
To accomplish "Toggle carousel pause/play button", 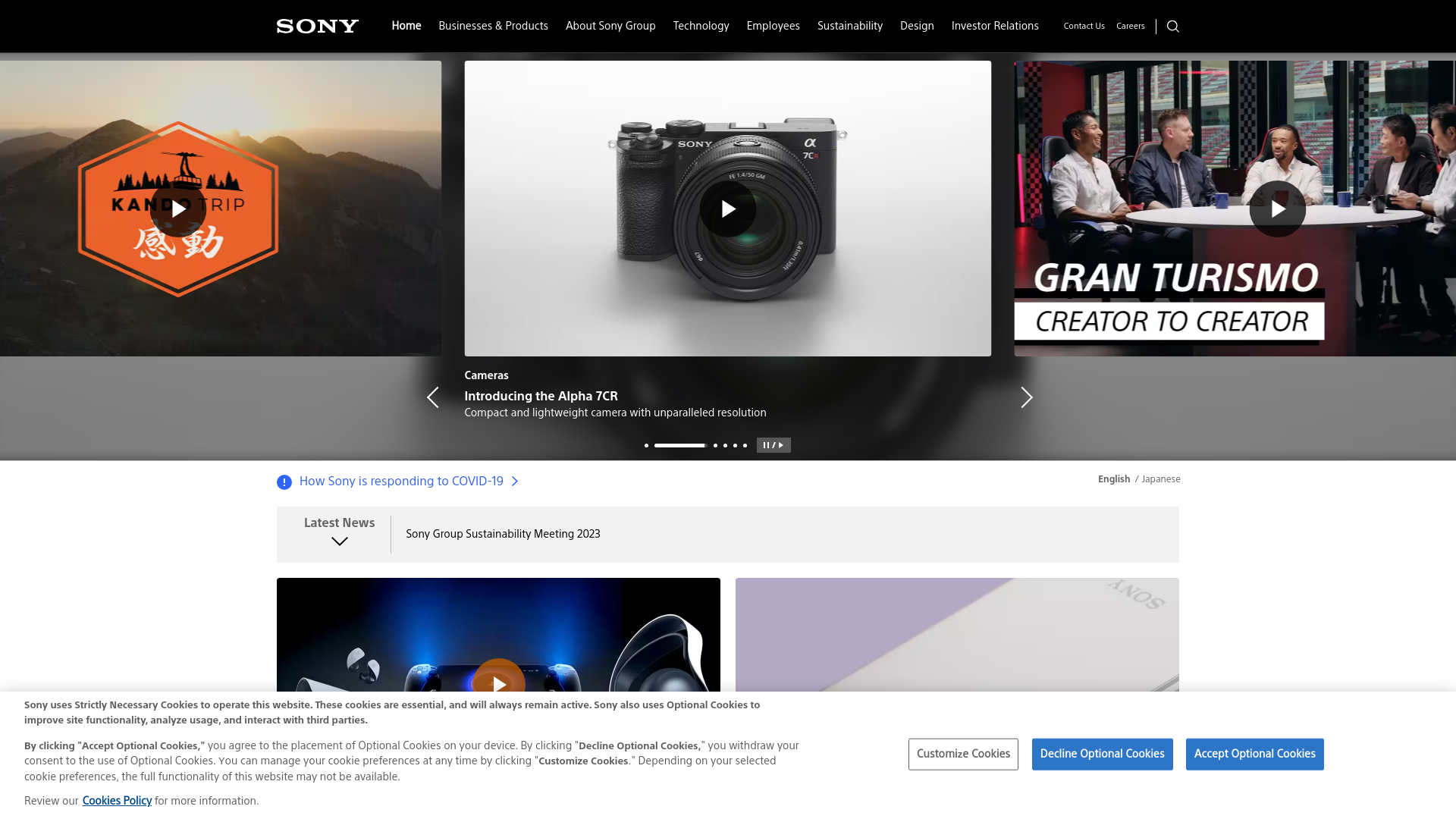I will (773, 445).
